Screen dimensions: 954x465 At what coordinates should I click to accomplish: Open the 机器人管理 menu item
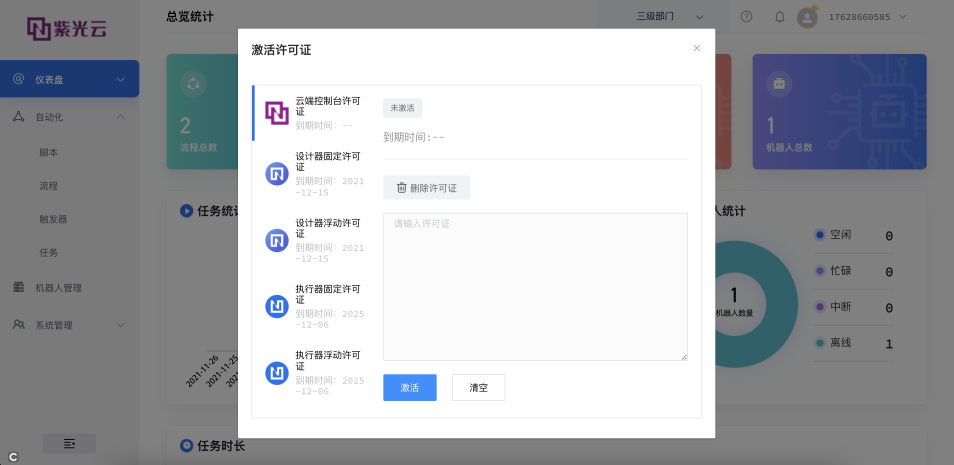click(x=59, y=288)
